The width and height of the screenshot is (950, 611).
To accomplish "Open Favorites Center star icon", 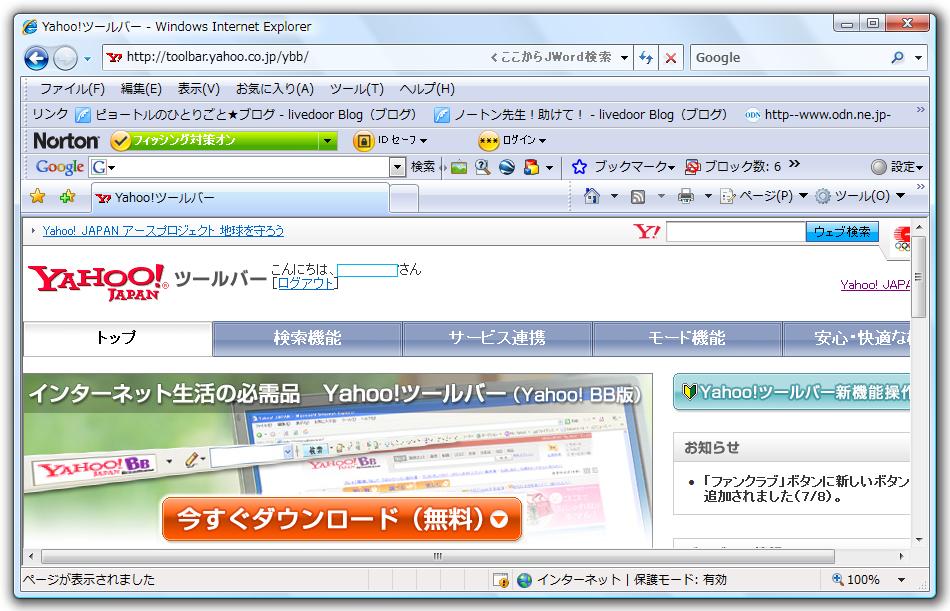I will pos(38,196).
